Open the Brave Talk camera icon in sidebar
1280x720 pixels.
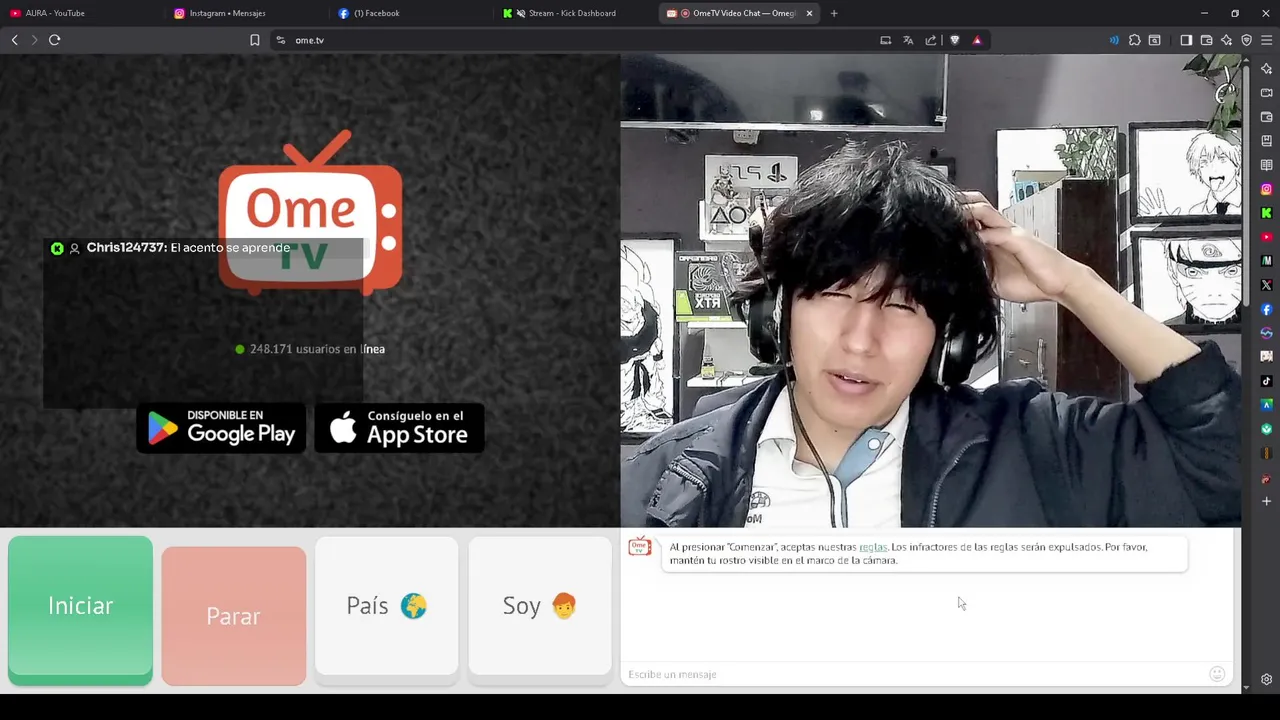[1266, 93]
